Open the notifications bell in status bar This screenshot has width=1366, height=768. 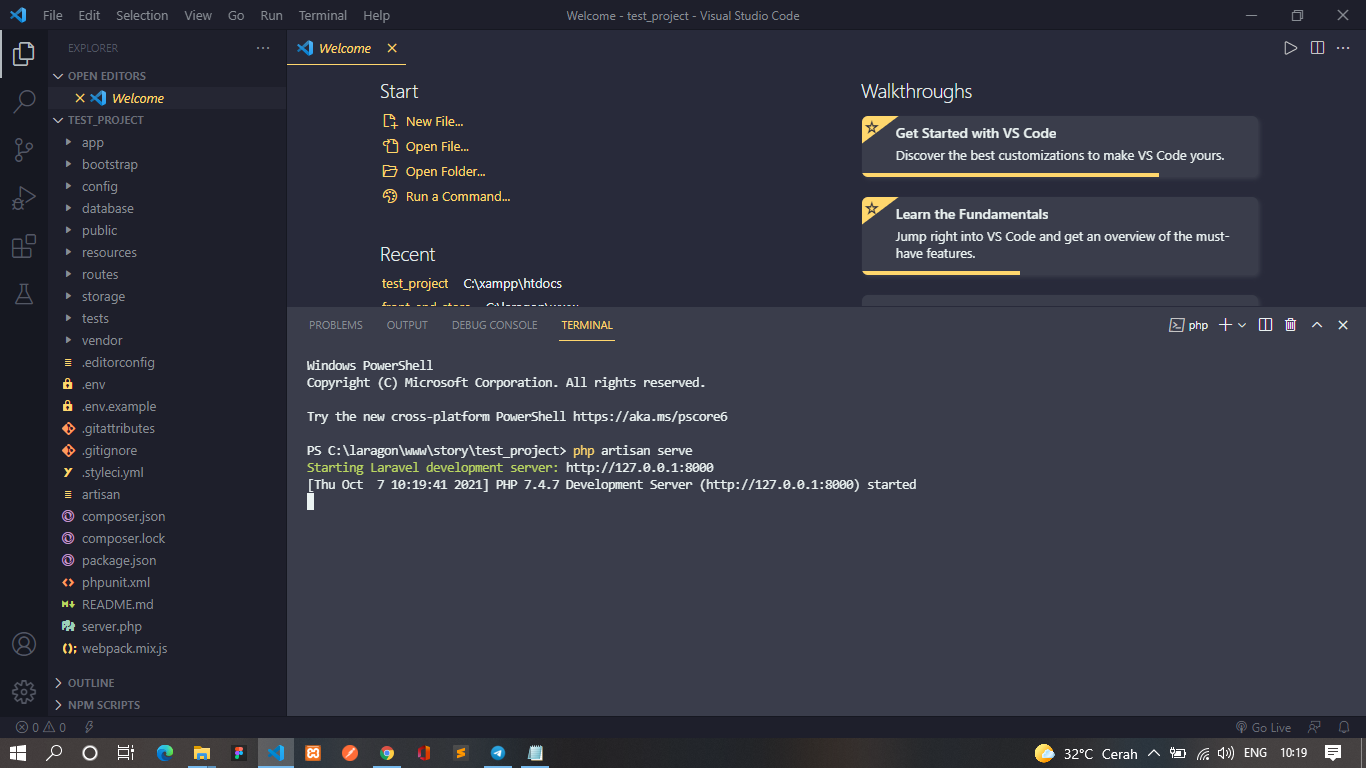tap(1343, 728)
